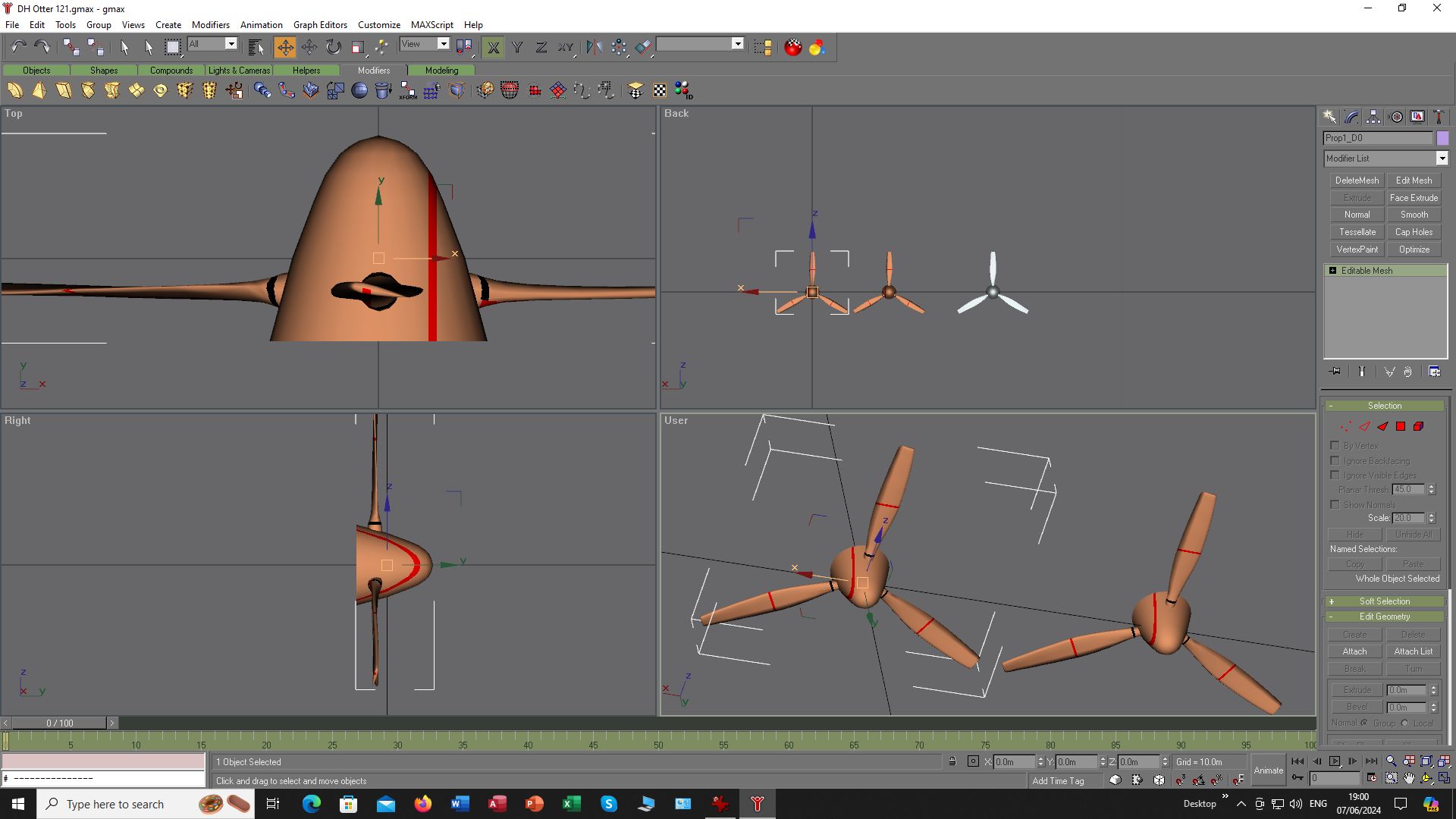
Task: Open Firefox from the Windows taskbar
Action: tap(422, 804)
